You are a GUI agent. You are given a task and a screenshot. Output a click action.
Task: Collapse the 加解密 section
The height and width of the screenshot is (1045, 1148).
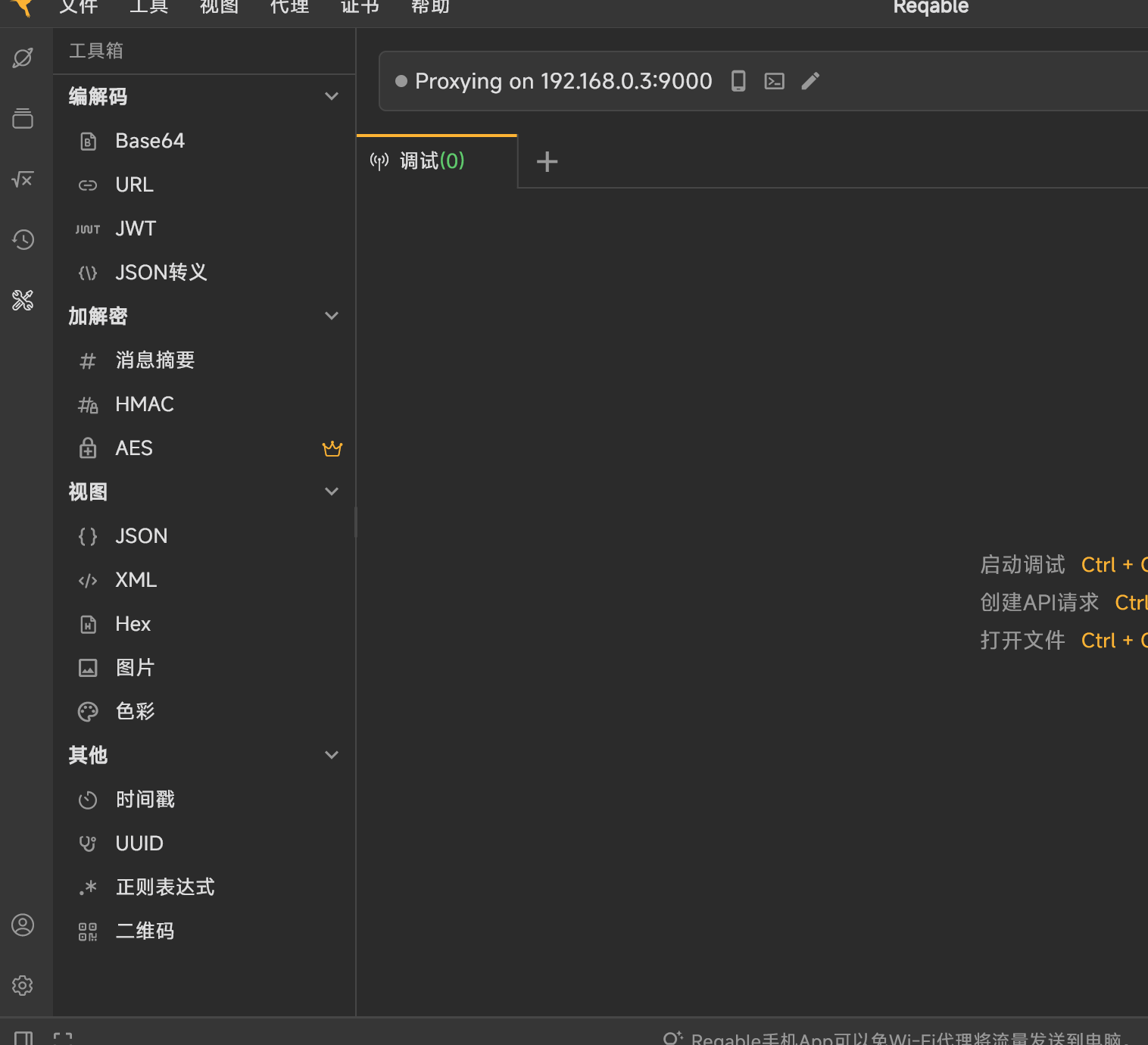tap(332, 316)
